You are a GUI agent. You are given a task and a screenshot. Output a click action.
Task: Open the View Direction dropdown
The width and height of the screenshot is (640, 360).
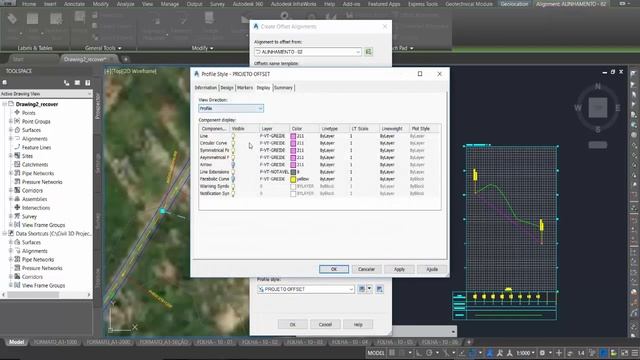click(231, 108)
